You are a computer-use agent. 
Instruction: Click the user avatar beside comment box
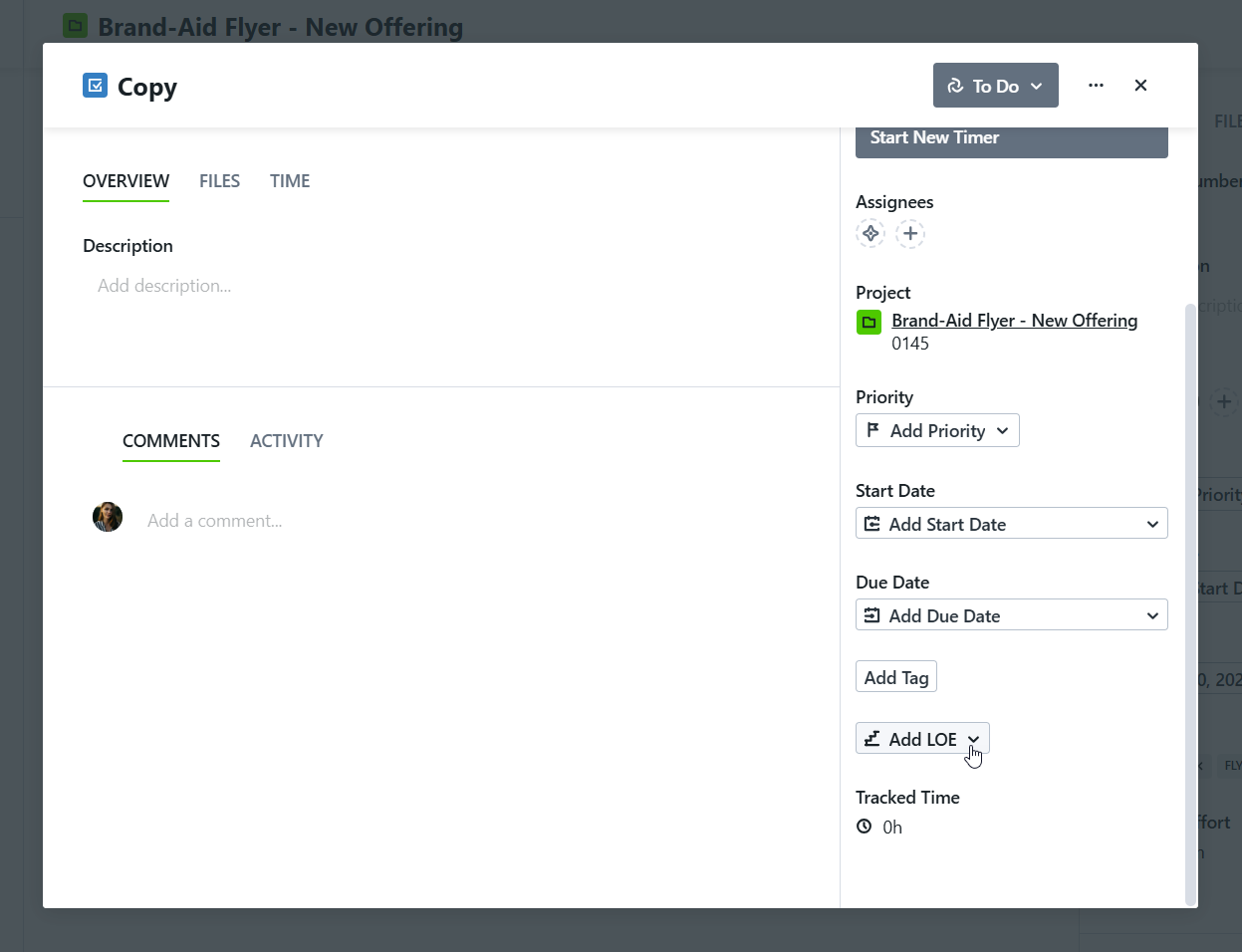click(108, 517)
